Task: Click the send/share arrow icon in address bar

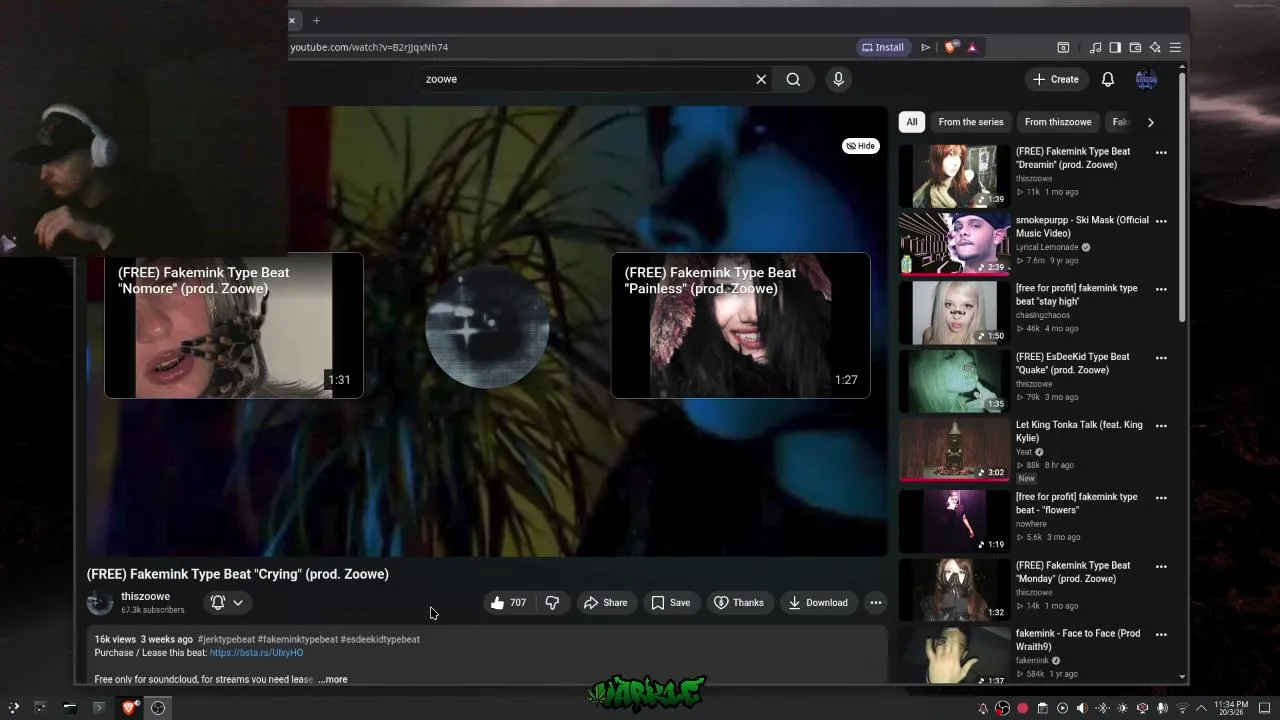Action: click(x=925, y=47)
